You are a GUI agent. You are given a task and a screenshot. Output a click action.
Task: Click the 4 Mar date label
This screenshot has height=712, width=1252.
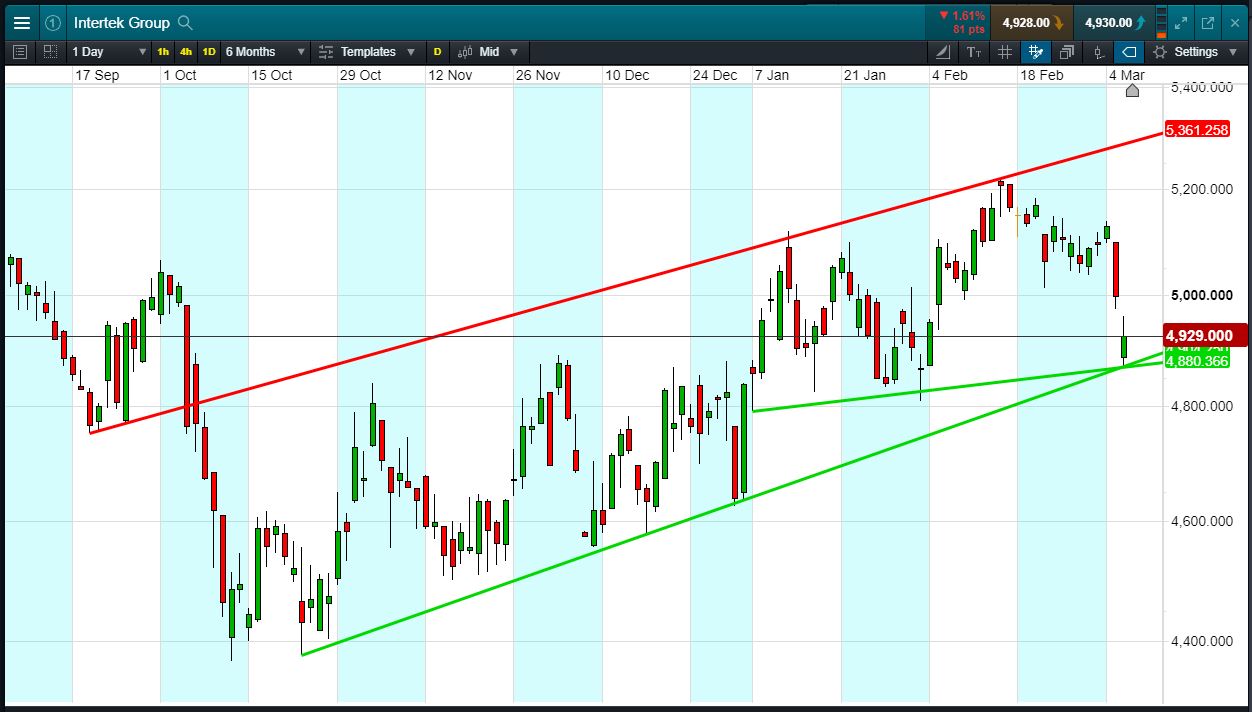pos(1127,75)
